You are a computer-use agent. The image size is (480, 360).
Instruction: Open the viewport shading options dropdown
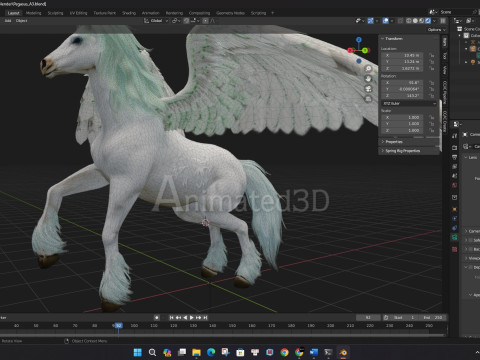click(x=434, y=21)
